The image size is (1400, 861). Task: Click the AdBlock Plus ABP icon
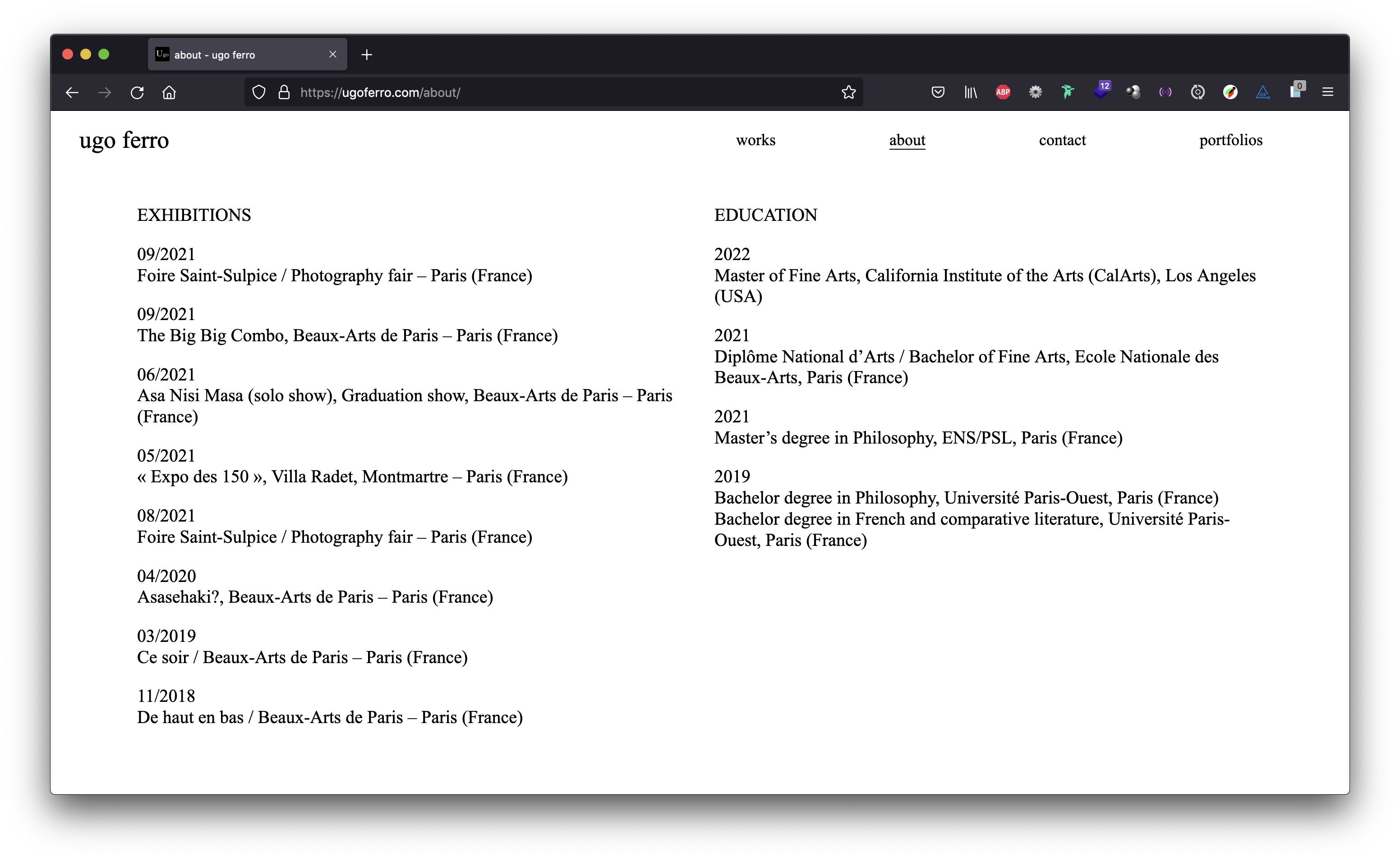point(1003,92)
